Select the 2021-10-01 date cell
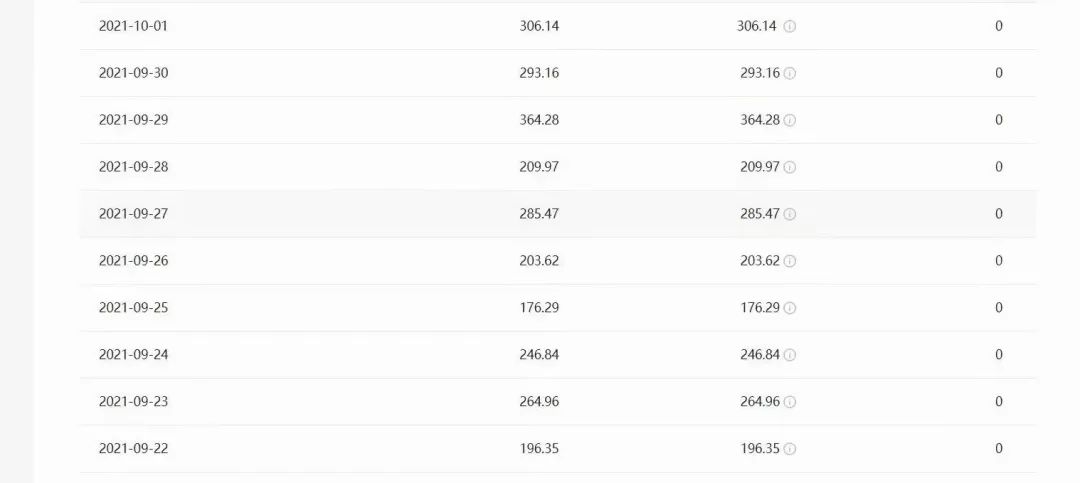The image size is (1080, 483). tap(133, 26)
